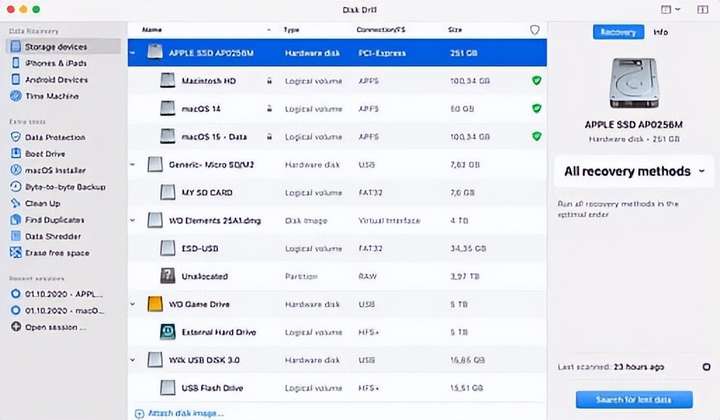The width and height of the screenshot is (720, 420).
Task: Open All recovery methods dropdown
Action: click(634, 171)
